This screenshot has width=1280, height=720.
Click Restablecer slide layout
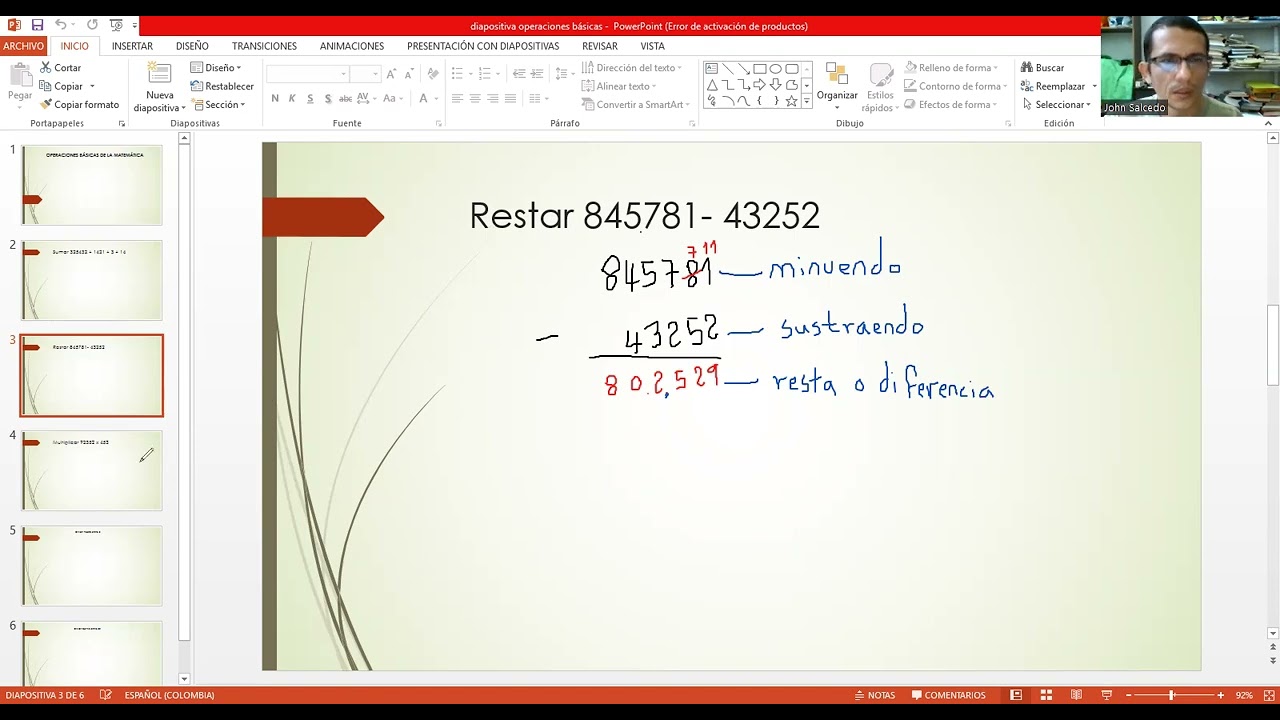223,86
